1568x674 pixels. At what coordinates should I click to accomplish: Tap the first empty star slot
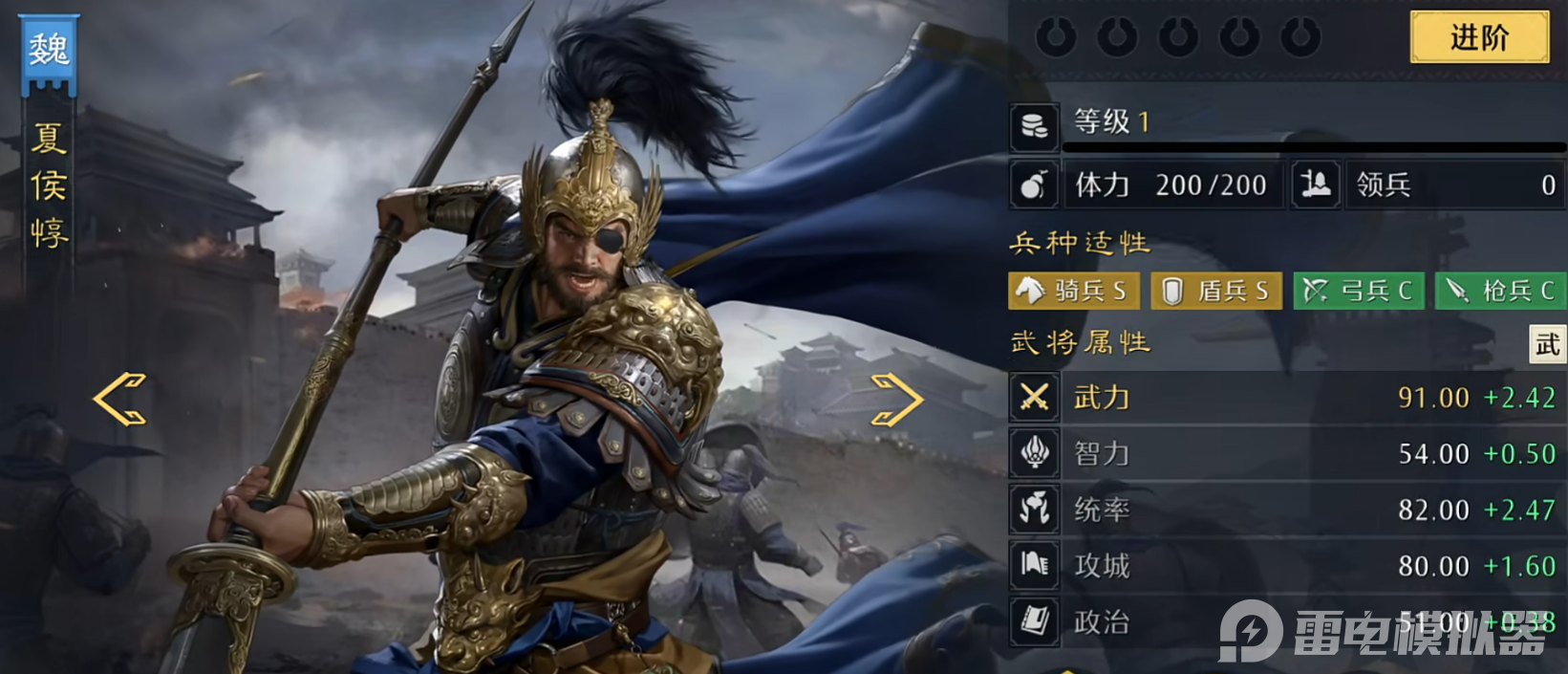pyautogui.click(x=1056, y=37)
